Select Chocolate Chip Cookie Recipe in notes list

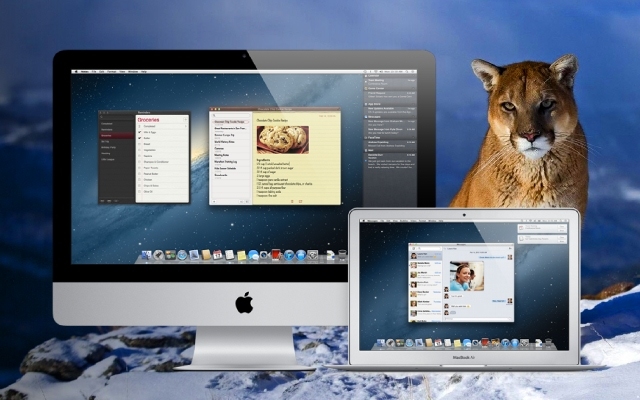click(228, 119)
